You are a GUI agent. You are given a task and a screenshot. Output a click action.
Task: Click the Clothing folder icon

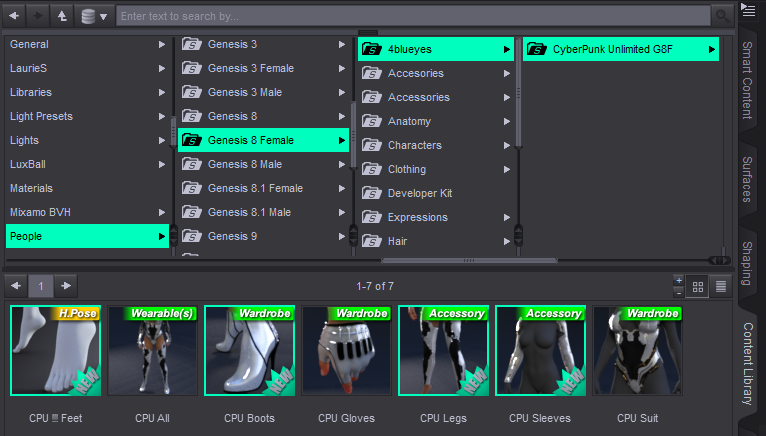[x=372, y=169]
